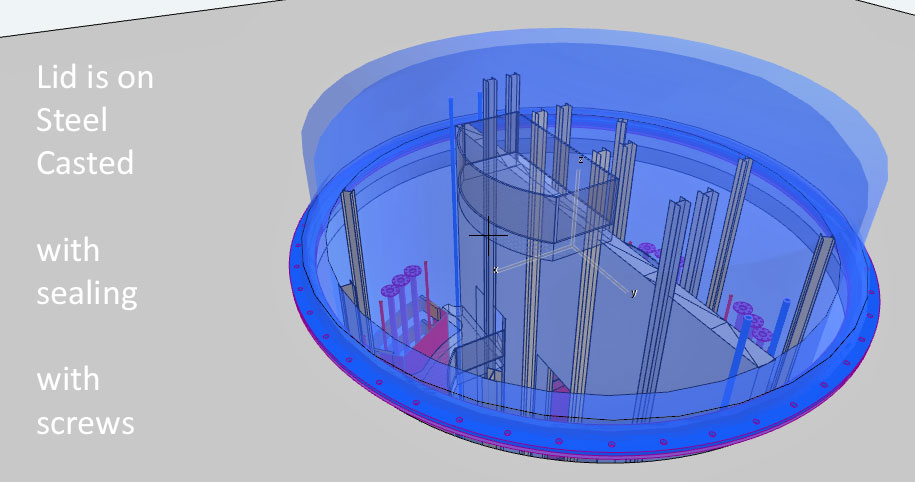Select the "sealing" caption text

87,293
